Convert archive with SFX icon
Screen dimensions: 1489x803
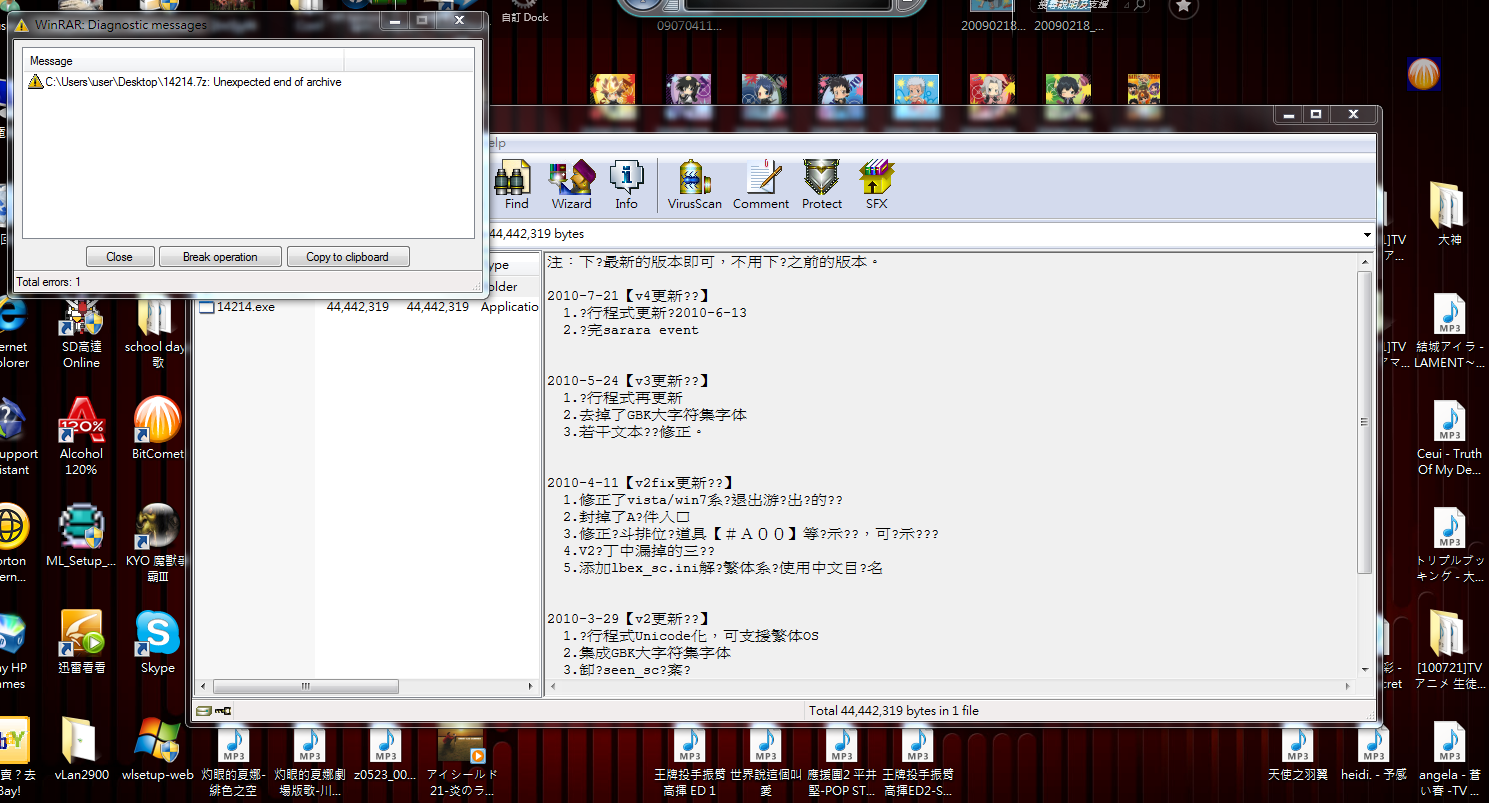click(x=876, y=185)
